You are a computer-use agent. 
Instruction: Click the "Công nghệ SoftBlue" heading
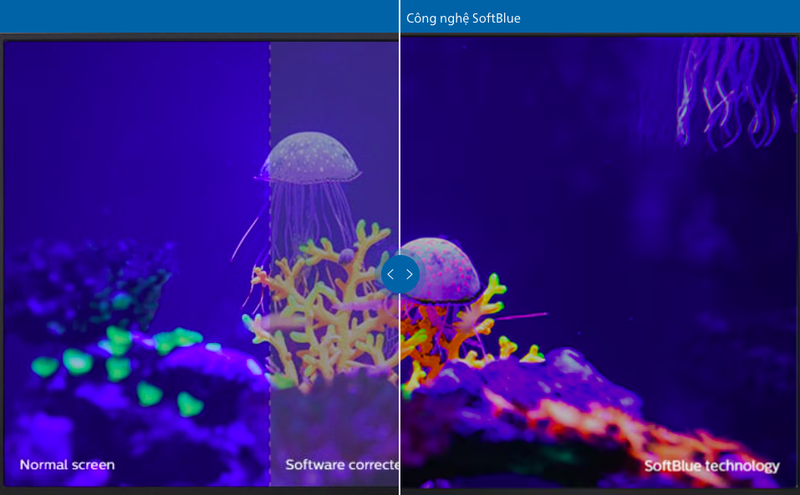463,19
